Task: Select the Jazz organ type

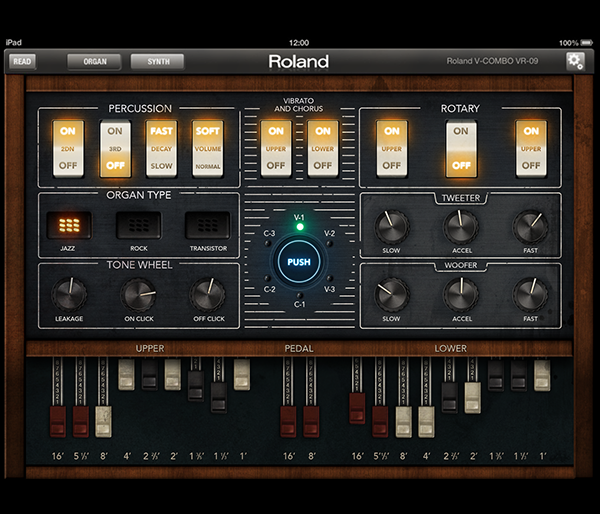Action: 69,226
